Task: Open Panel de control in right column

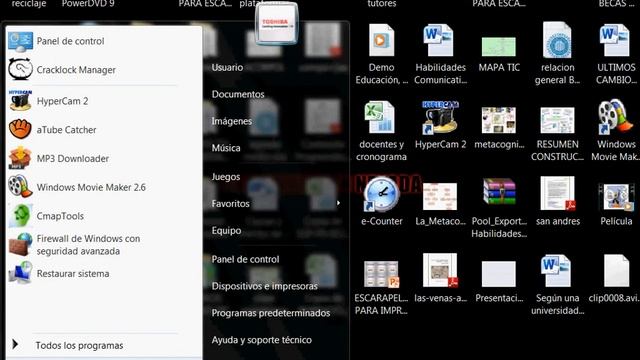Action: pyautogui.click(x=245, y=259)
